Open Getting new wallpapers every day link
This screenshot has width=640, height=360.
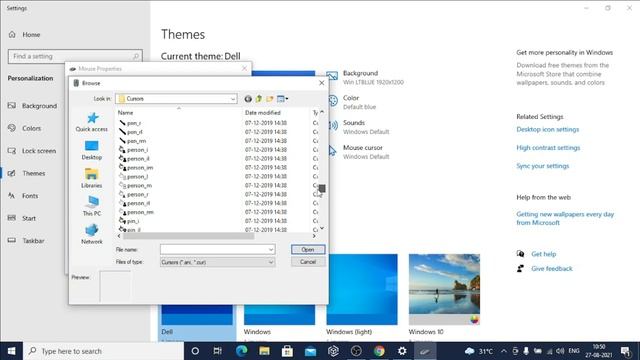(565, 218)
